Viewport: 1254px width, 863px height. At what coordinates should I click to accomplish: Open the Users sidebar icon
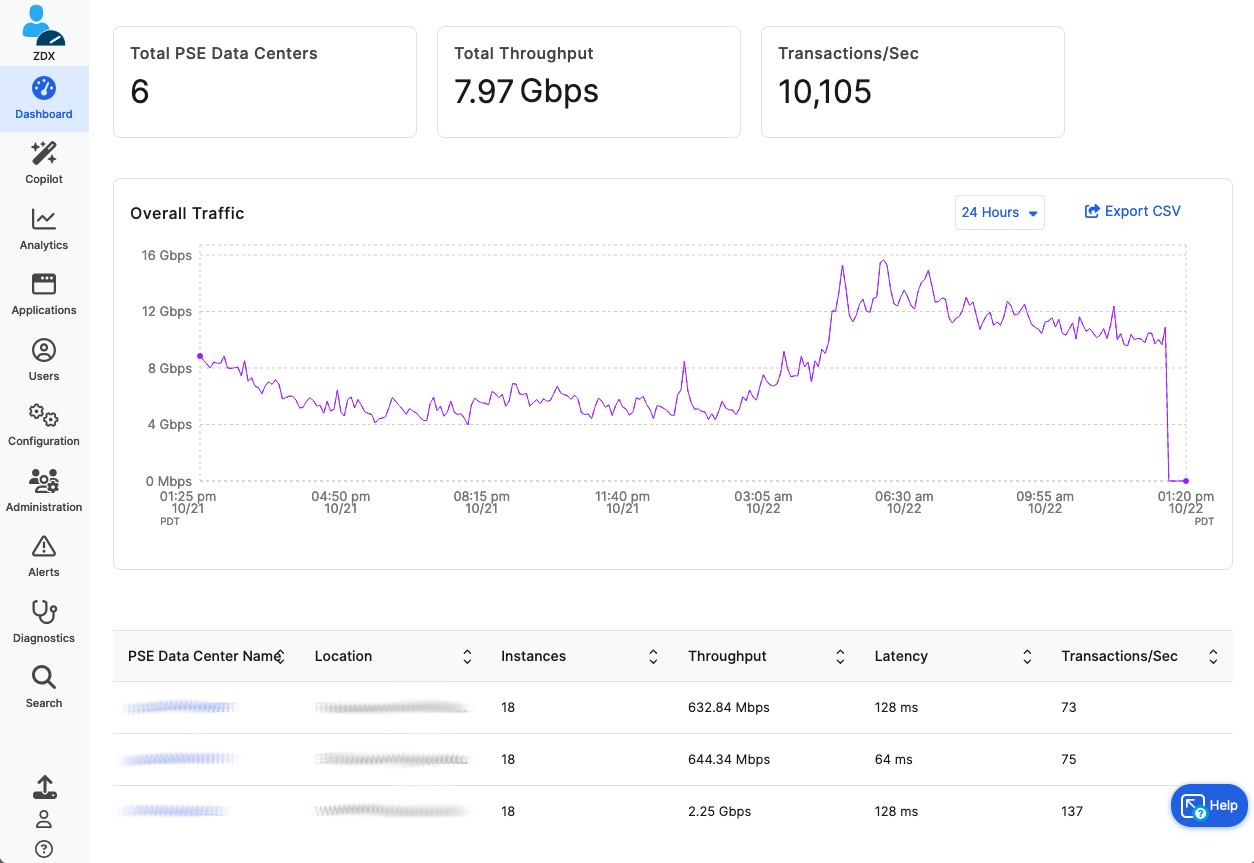[44, 351]
